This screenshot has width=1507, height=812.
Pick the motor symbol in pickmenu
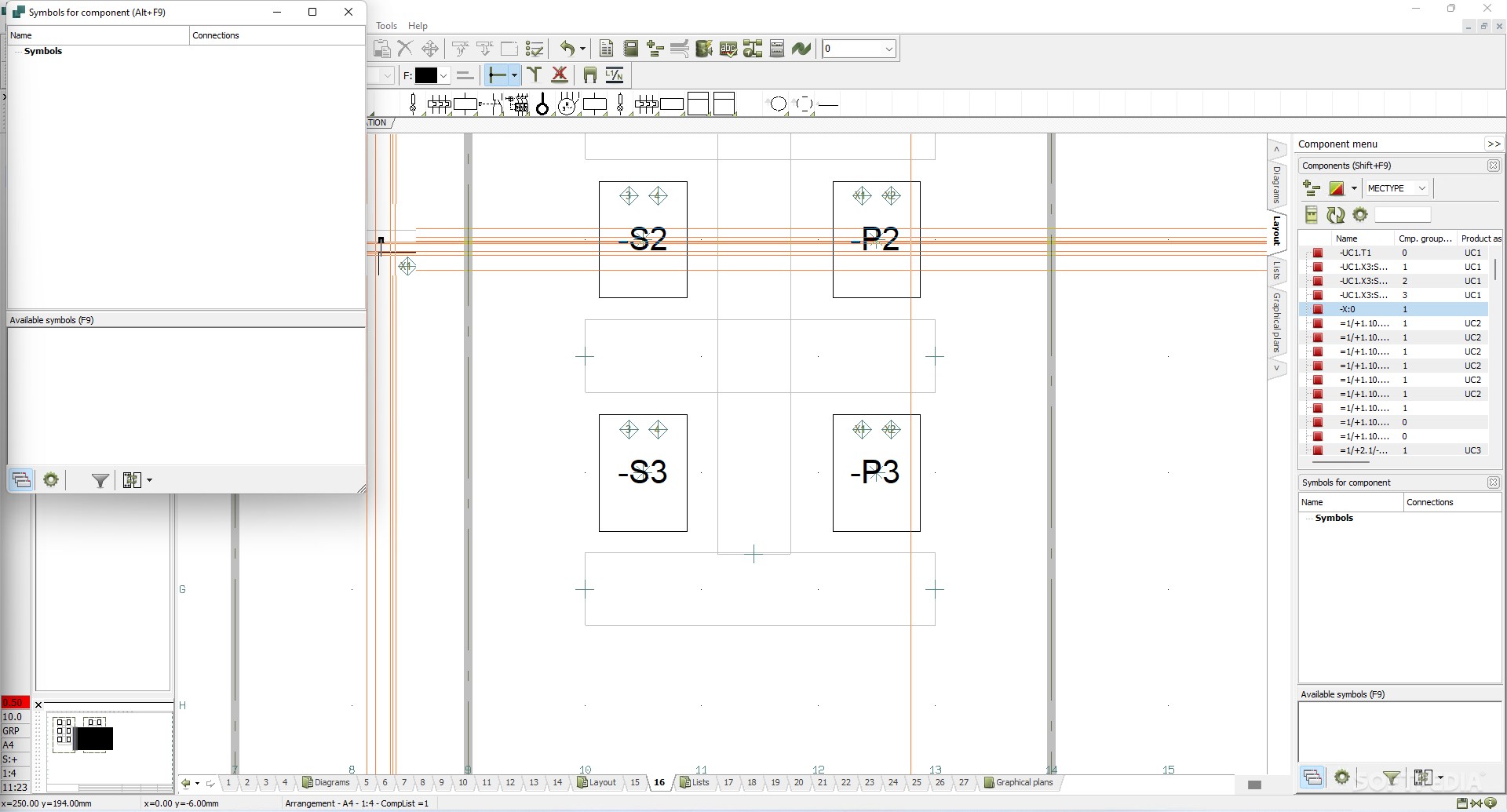coord(568,104)
